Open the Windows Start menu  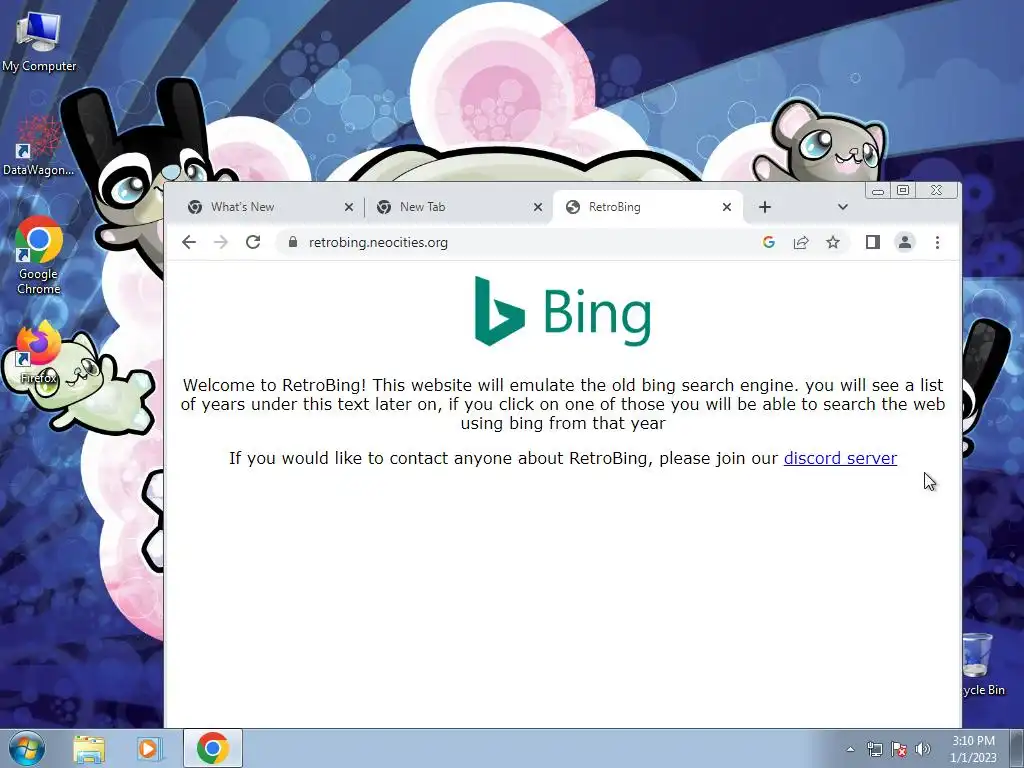tap(27, 748)
